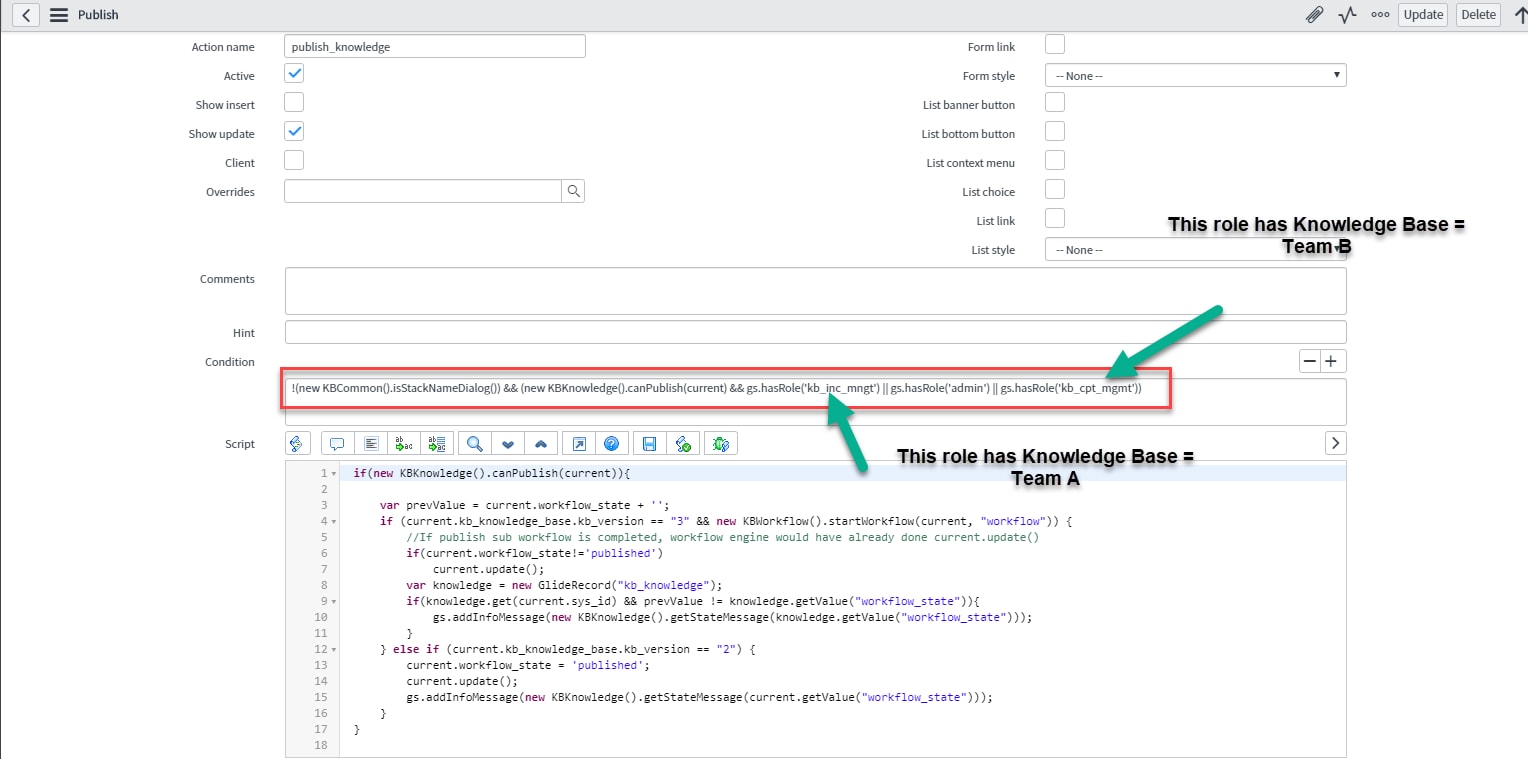Uncheck the Active checkbox
Screen dimensions: 1528x759
[x=294, y=74]
